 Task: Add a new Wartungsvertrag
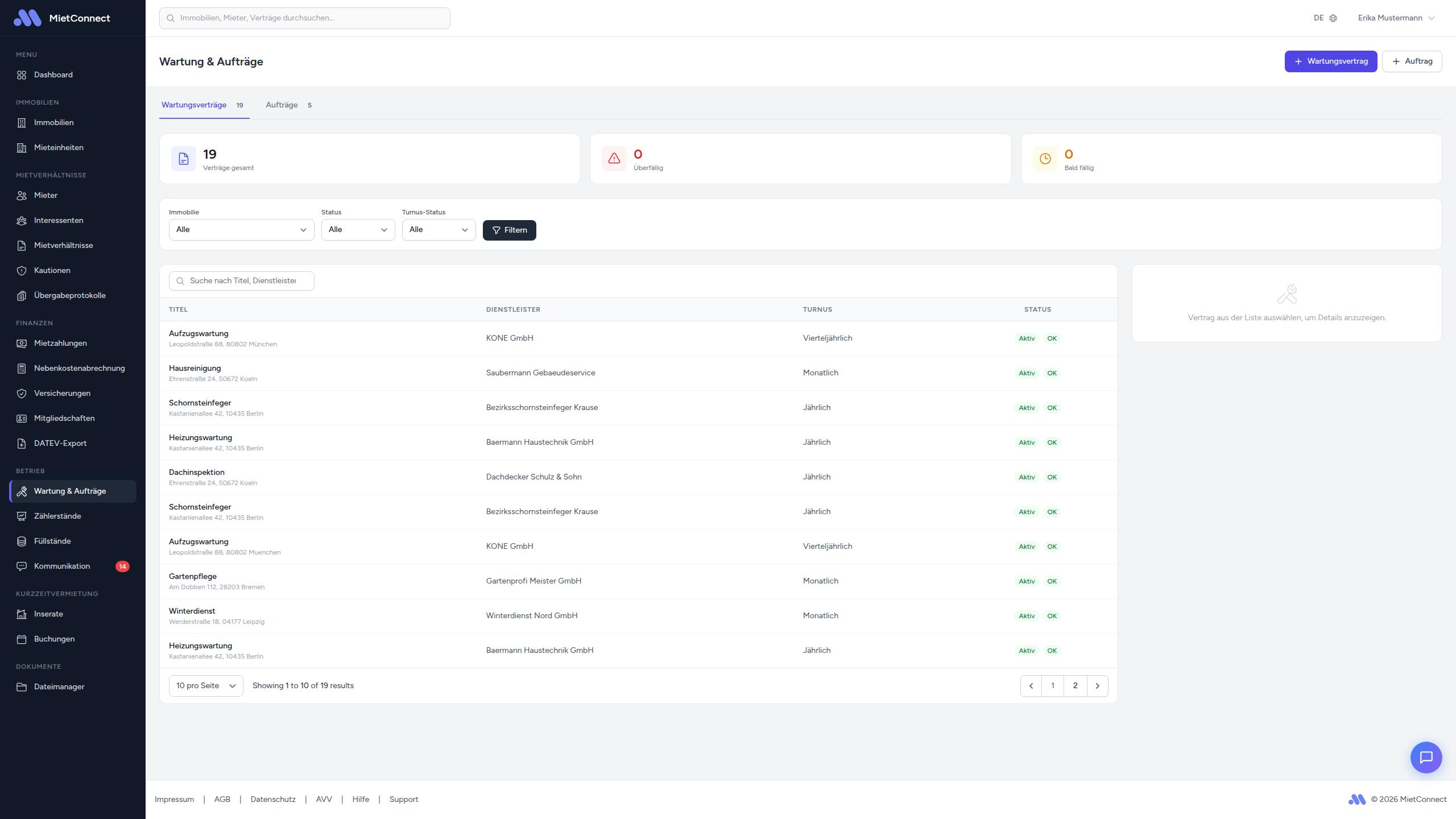click(x=1330, y=61)
